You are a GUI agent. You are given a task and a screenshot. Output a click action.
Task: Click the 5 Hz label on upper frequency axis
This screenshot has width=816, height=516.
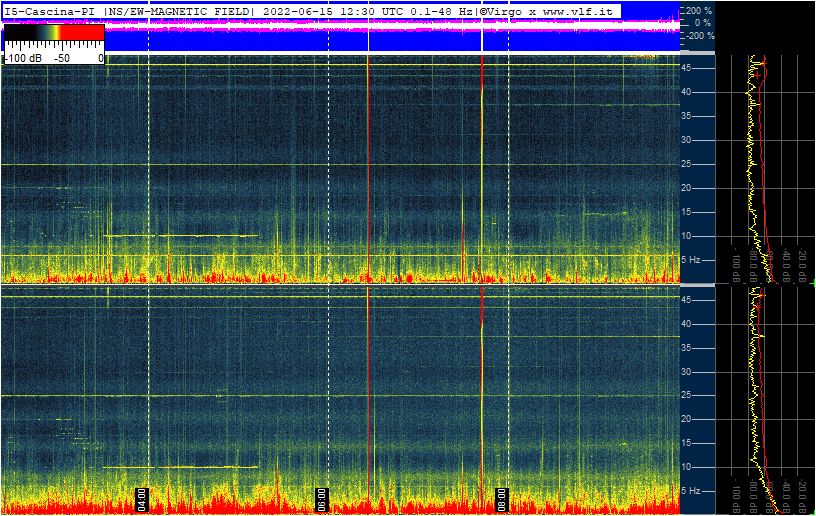tap(690, 260)
